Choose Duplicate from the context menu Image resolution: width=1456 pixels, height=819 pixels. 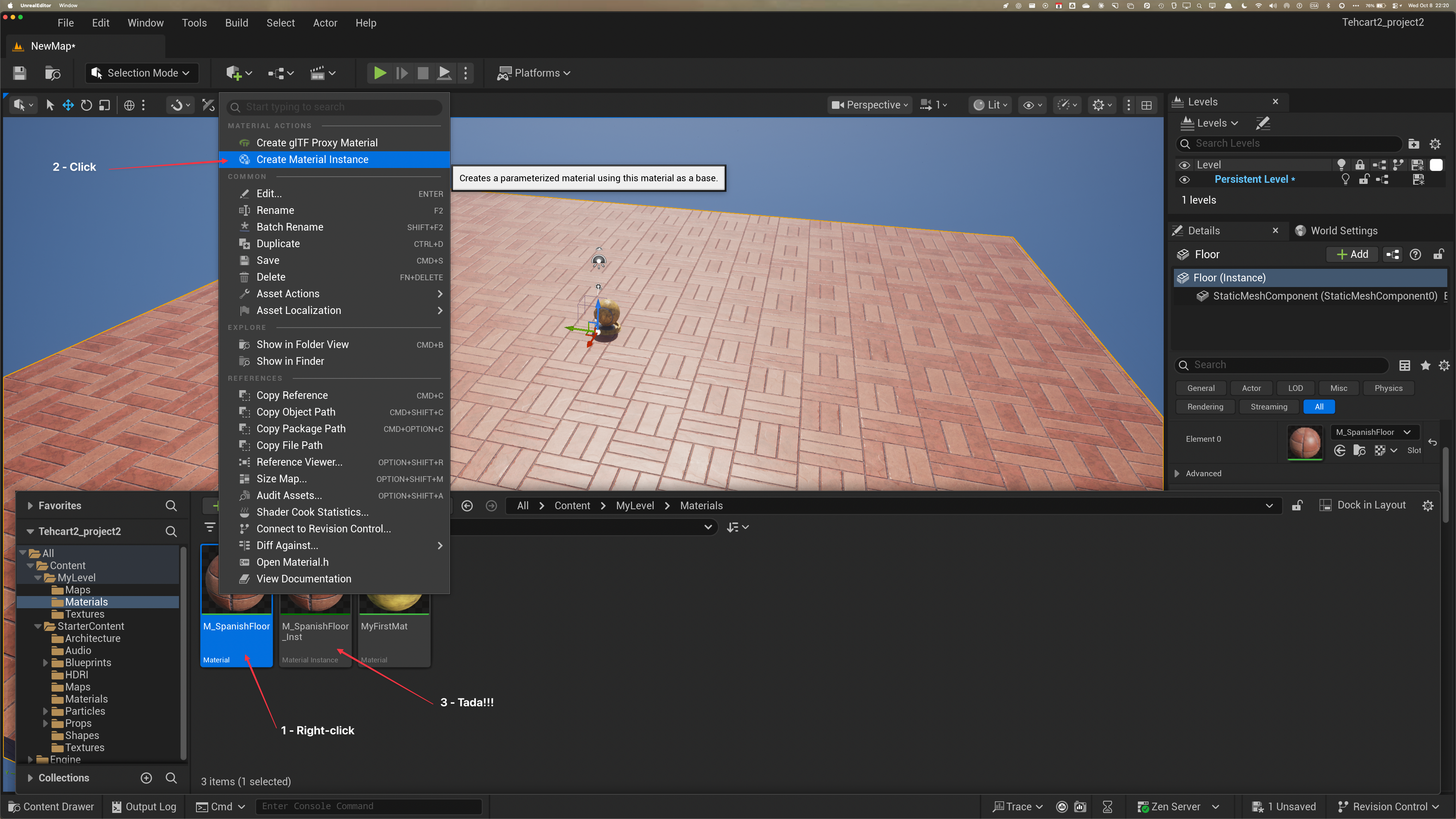[334, 243]
